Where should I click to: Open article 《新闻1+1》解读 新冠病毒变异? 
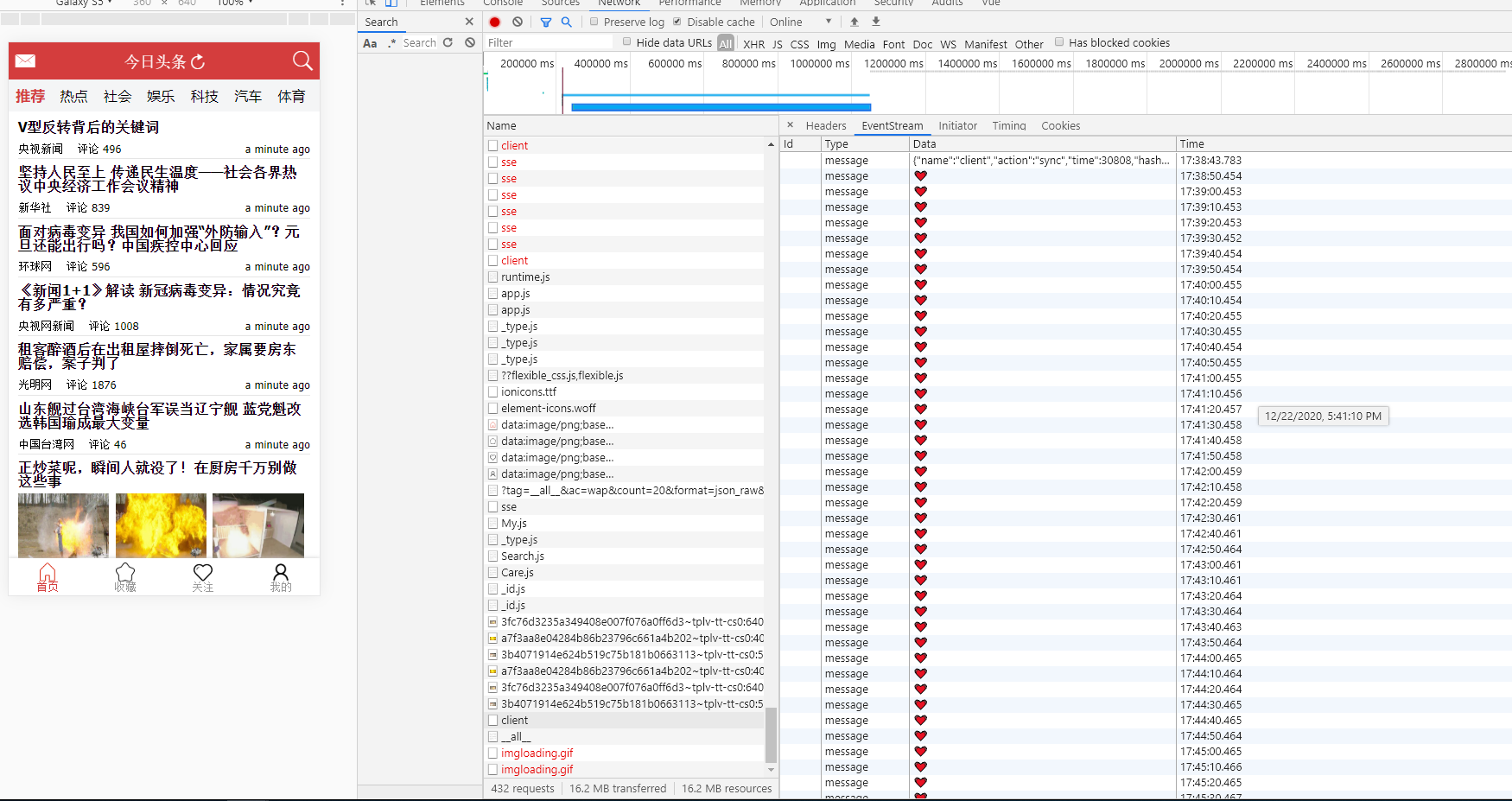coord(159,297)
